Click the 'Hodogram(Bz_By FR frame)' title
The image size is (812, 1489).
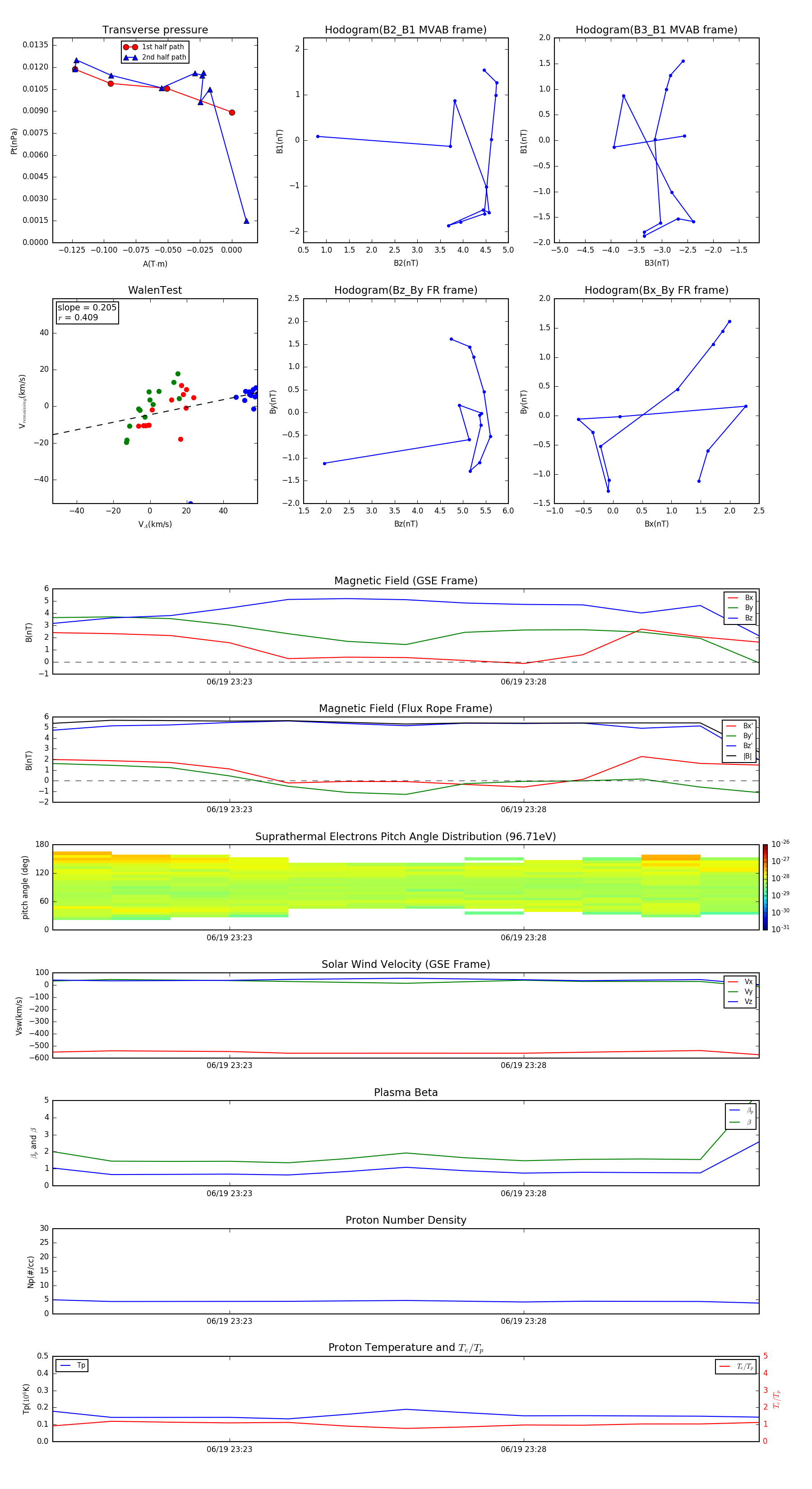(406, 290)
